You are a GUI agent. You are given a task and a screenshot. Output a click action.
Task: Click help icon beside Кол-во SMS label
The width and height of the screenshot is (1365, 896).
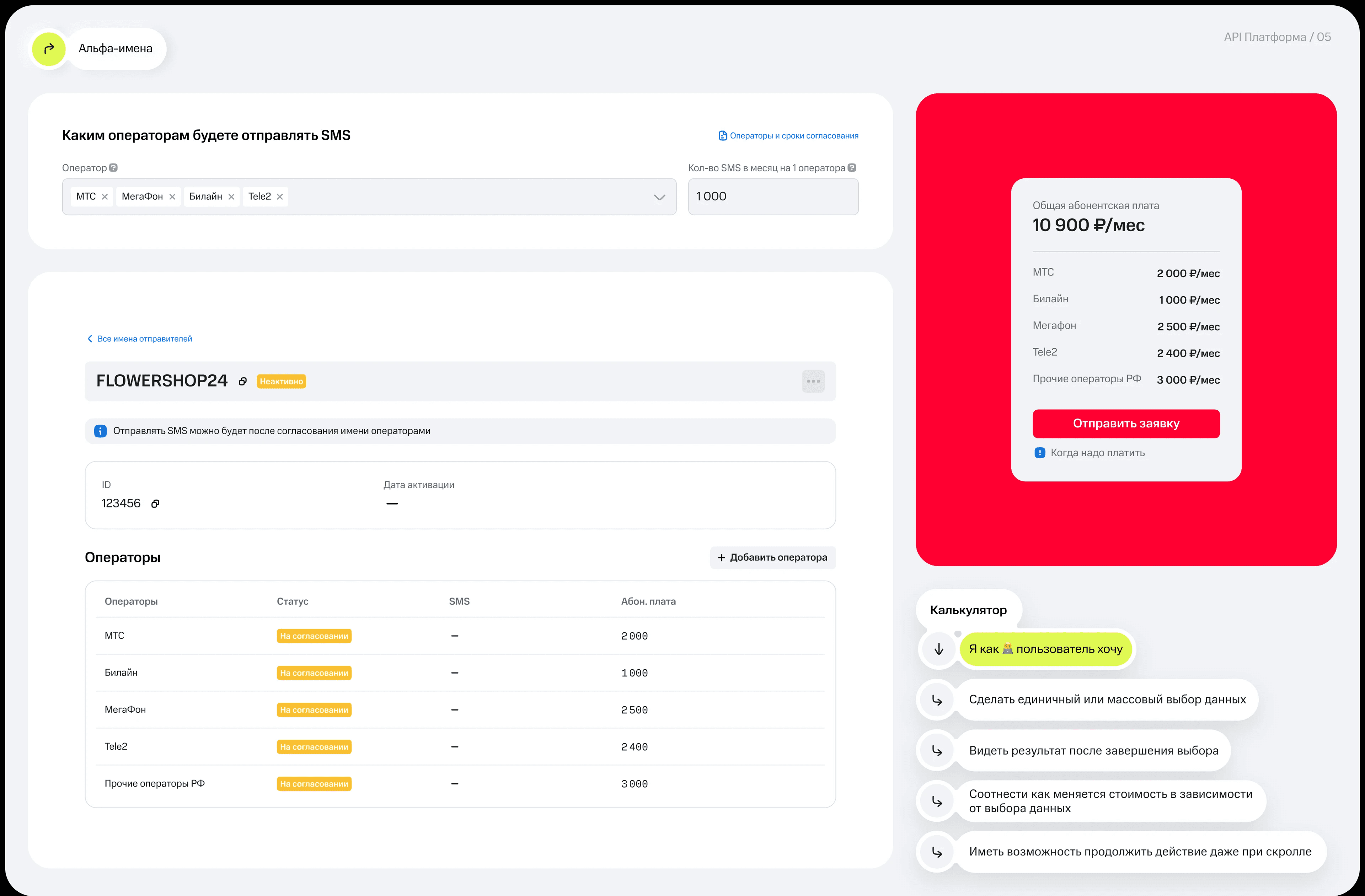(x=852, y=168)
